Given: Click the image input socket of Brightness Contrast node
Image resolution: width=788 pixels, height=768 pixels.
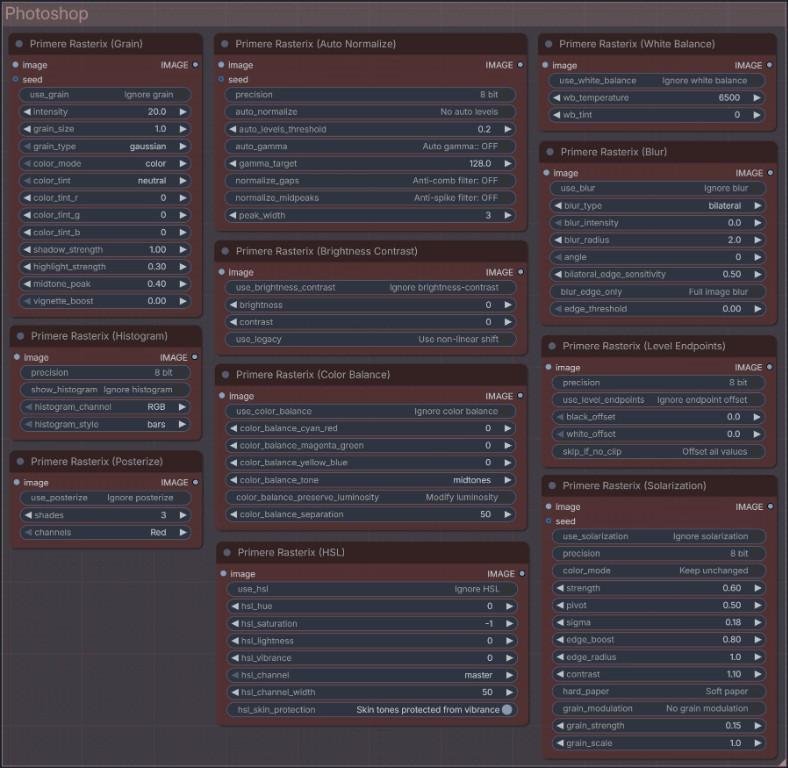Looking at the screenshot, I should click(x=222, y=272).
